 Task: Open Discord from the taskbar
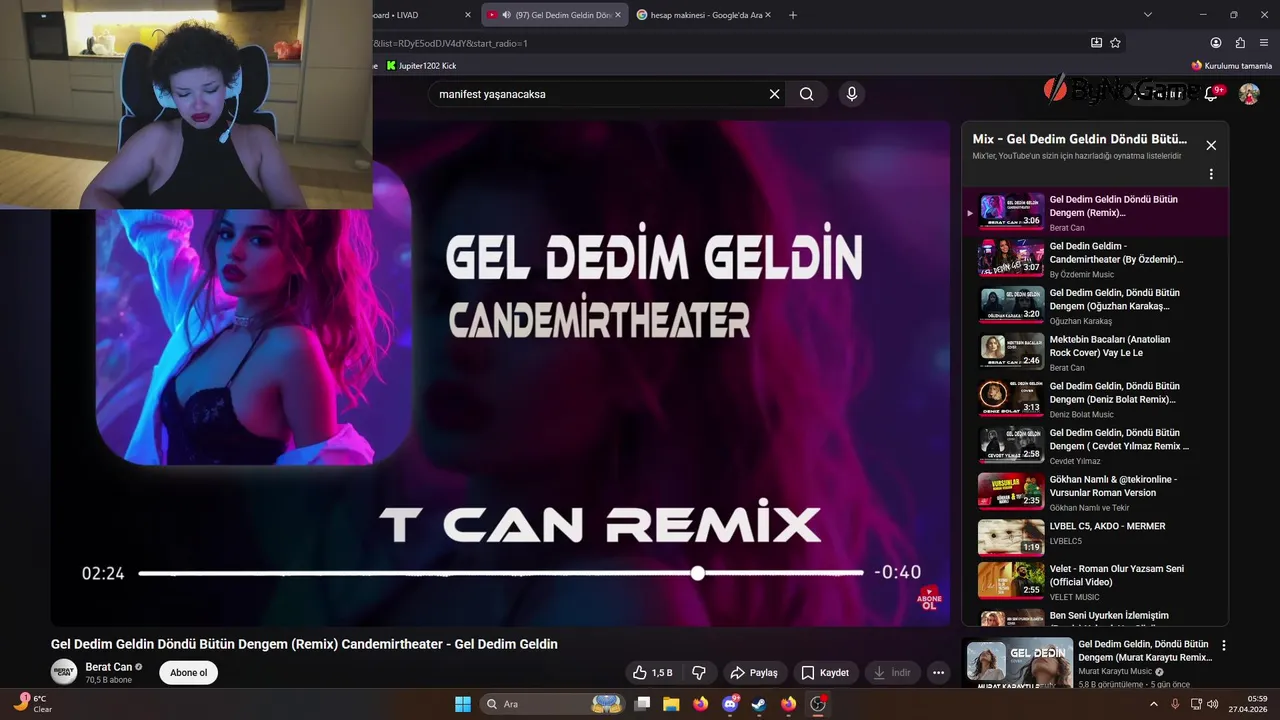pyautogui.click(x=730, y=704)
